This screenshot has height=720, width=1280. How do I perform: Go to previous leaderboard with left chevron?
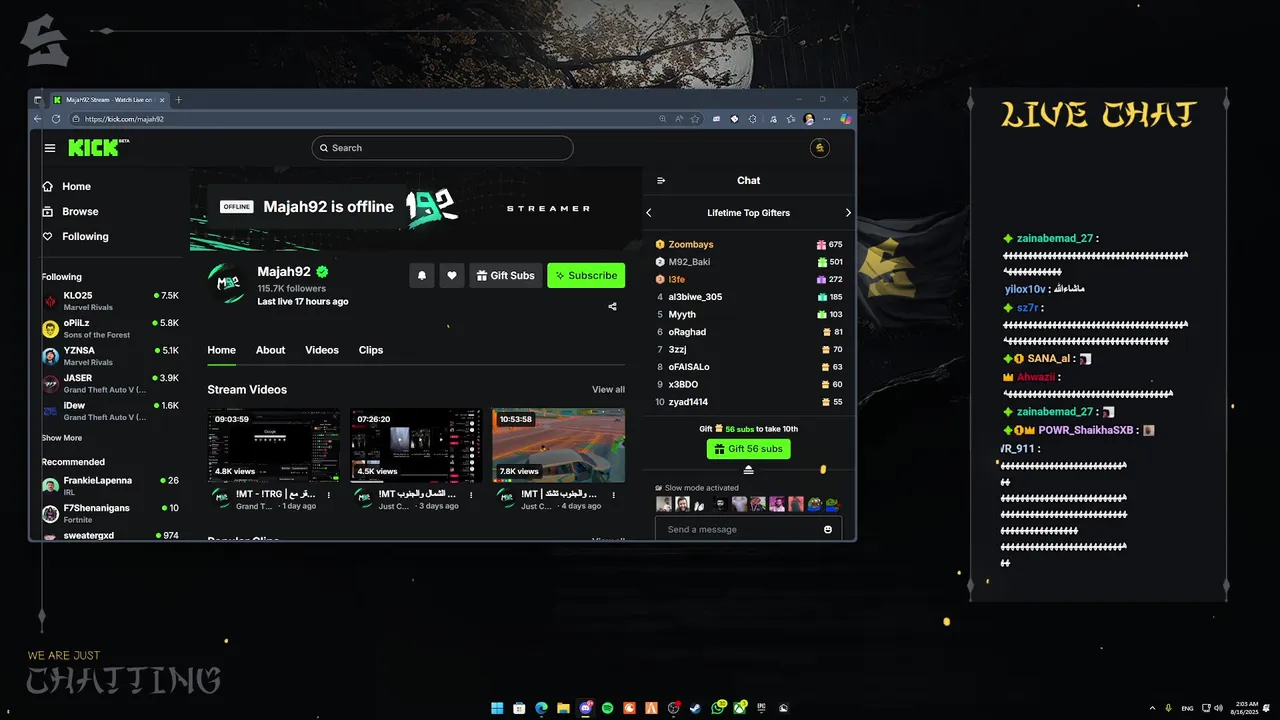pos(649,213)
